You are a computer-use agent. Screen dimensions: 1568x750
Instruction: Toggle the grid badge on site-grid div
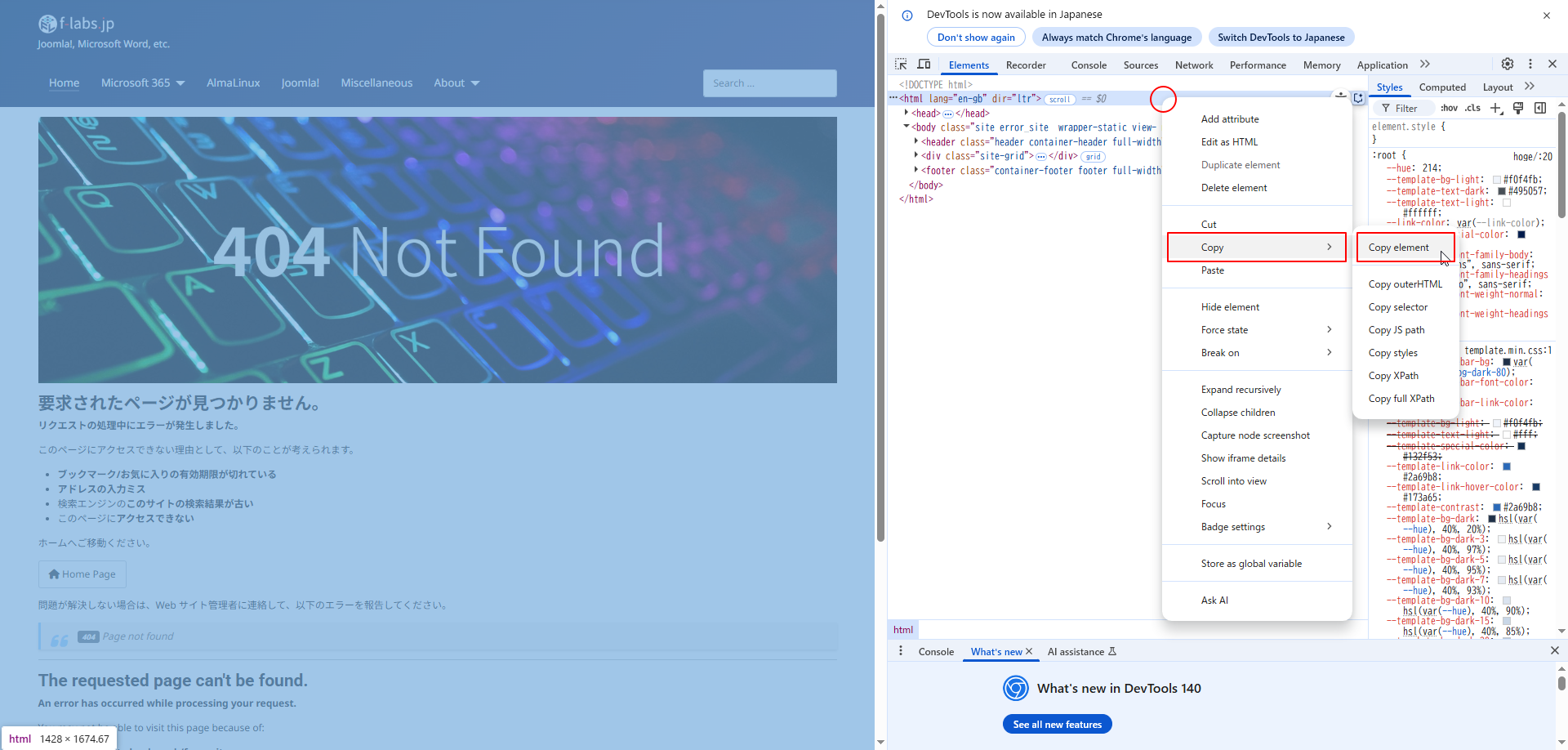click(x=1094, y=157)
